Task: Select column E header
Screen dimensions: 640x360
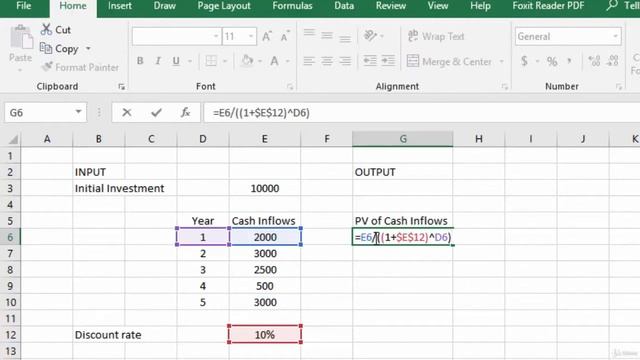Action: 264,139
